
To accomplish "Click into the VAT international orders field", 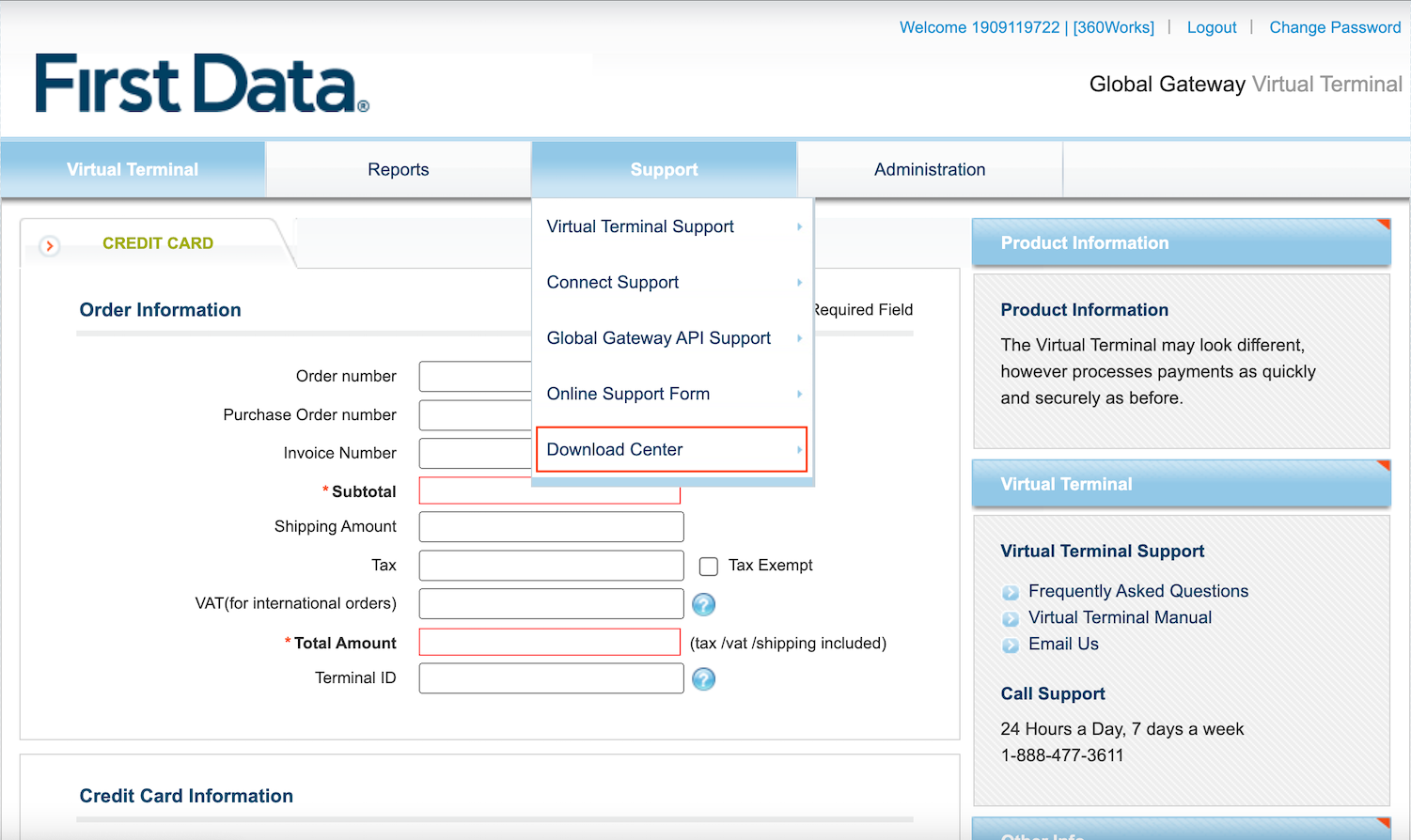I will click(x=551, y=603).
